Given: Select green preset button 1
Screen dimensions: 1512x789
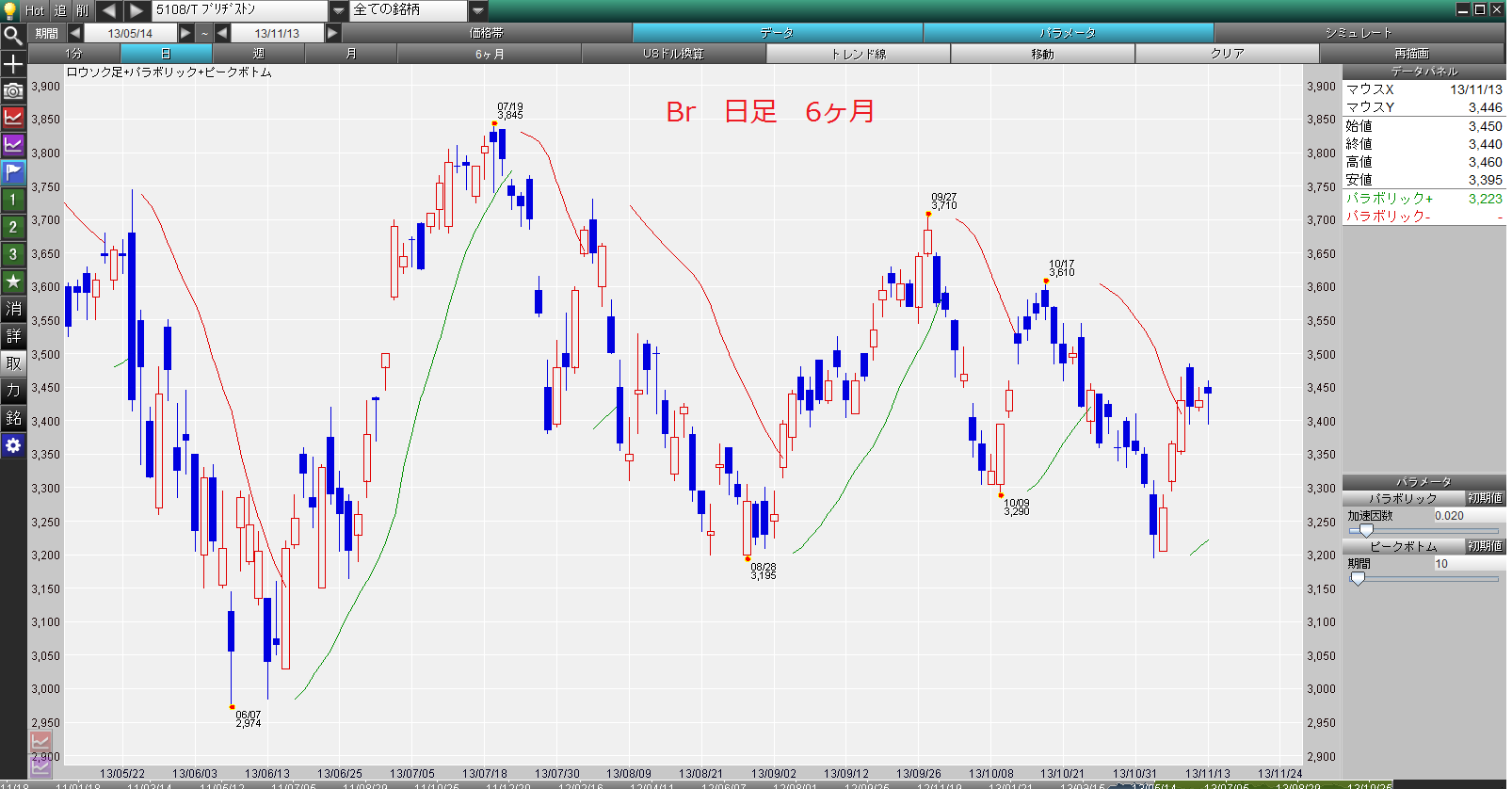Looking at the screenshot, I should [x=13, y=200].
